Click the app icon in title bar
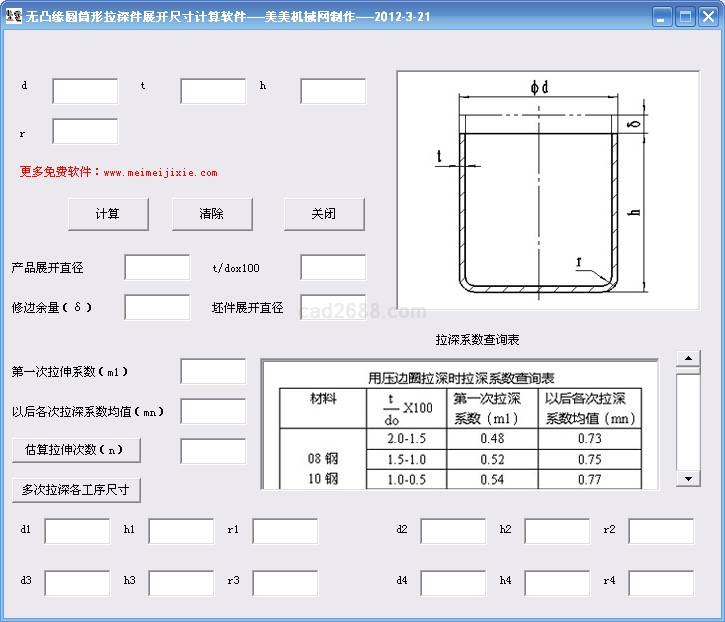This screenshot has height=622, width=725. [13, 16]
